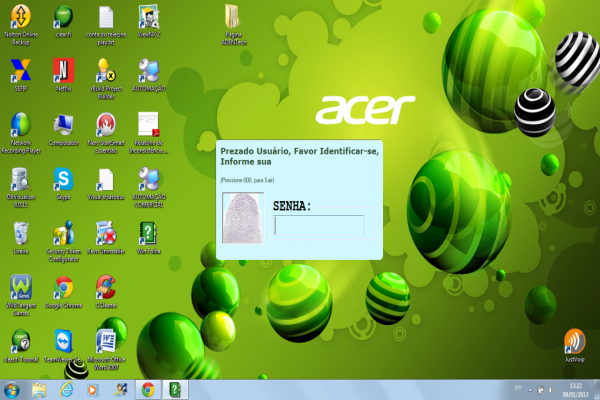This screenshot has height=400, width=600.
Task: Open Windows Media Player from the taskbar
Action: [92, 390]
